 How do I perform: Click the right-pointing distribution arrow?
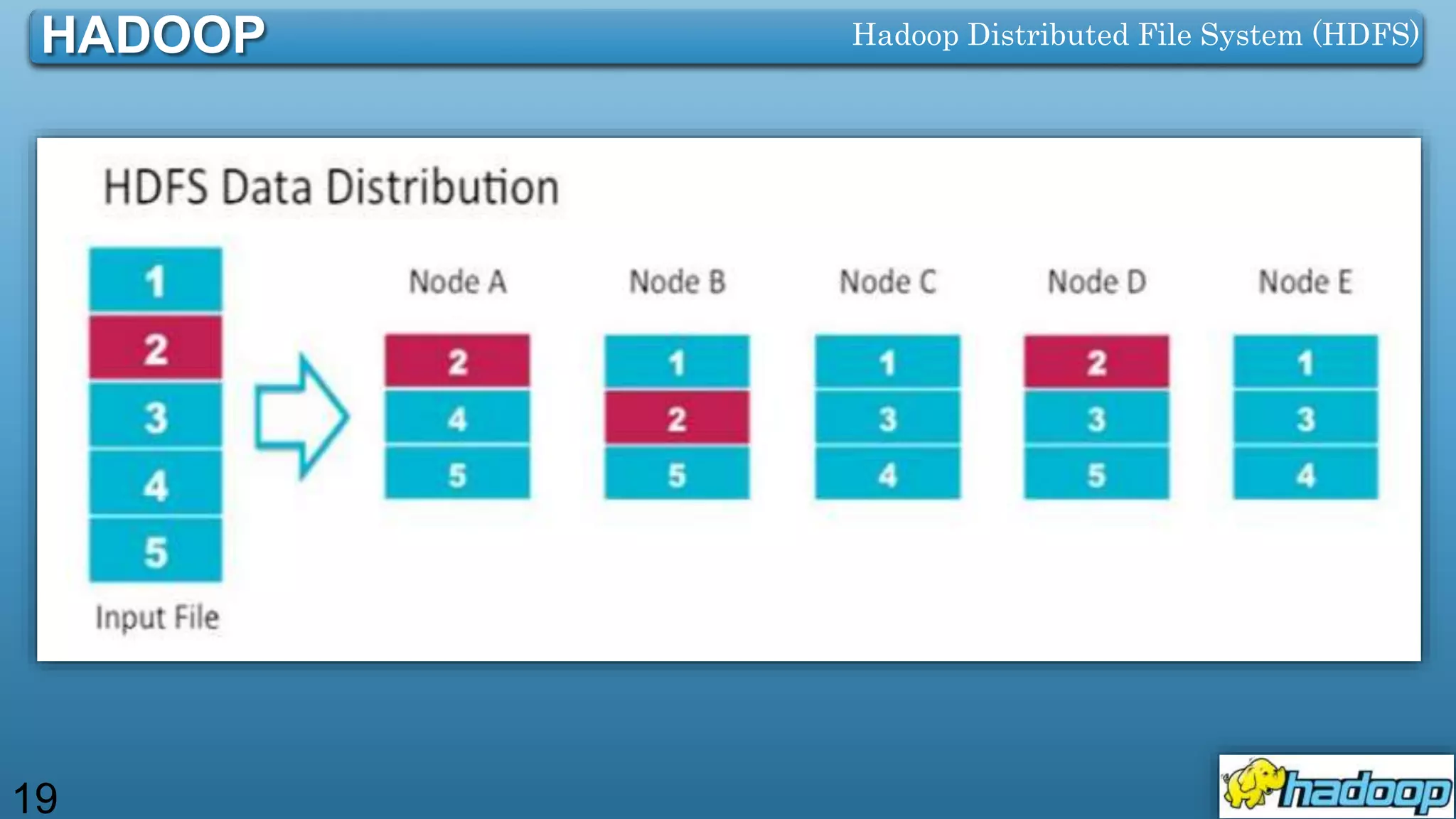point(301,417)
